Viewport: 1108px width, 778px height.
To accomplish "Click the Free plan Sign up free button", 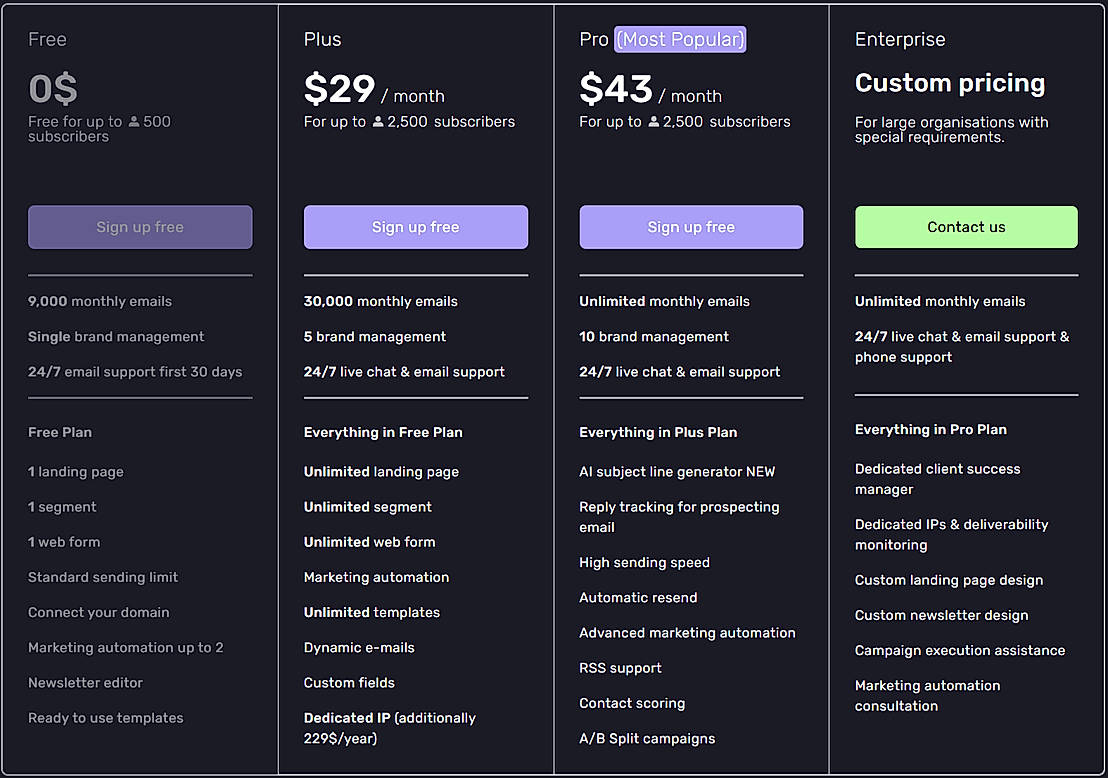I will (140, 227).
